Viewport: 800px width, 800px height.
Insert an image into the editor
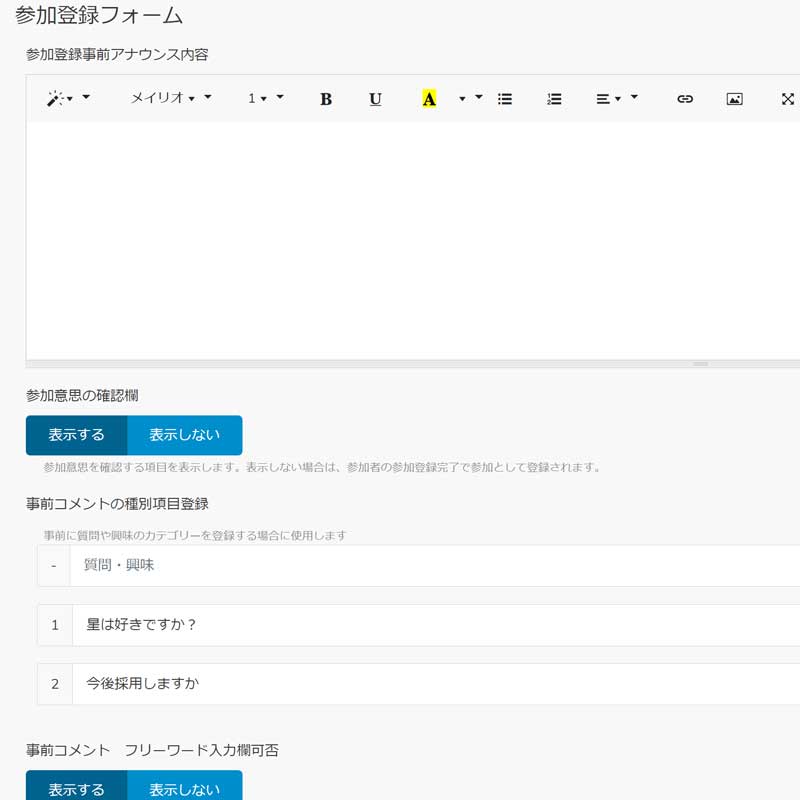point(734,98)
